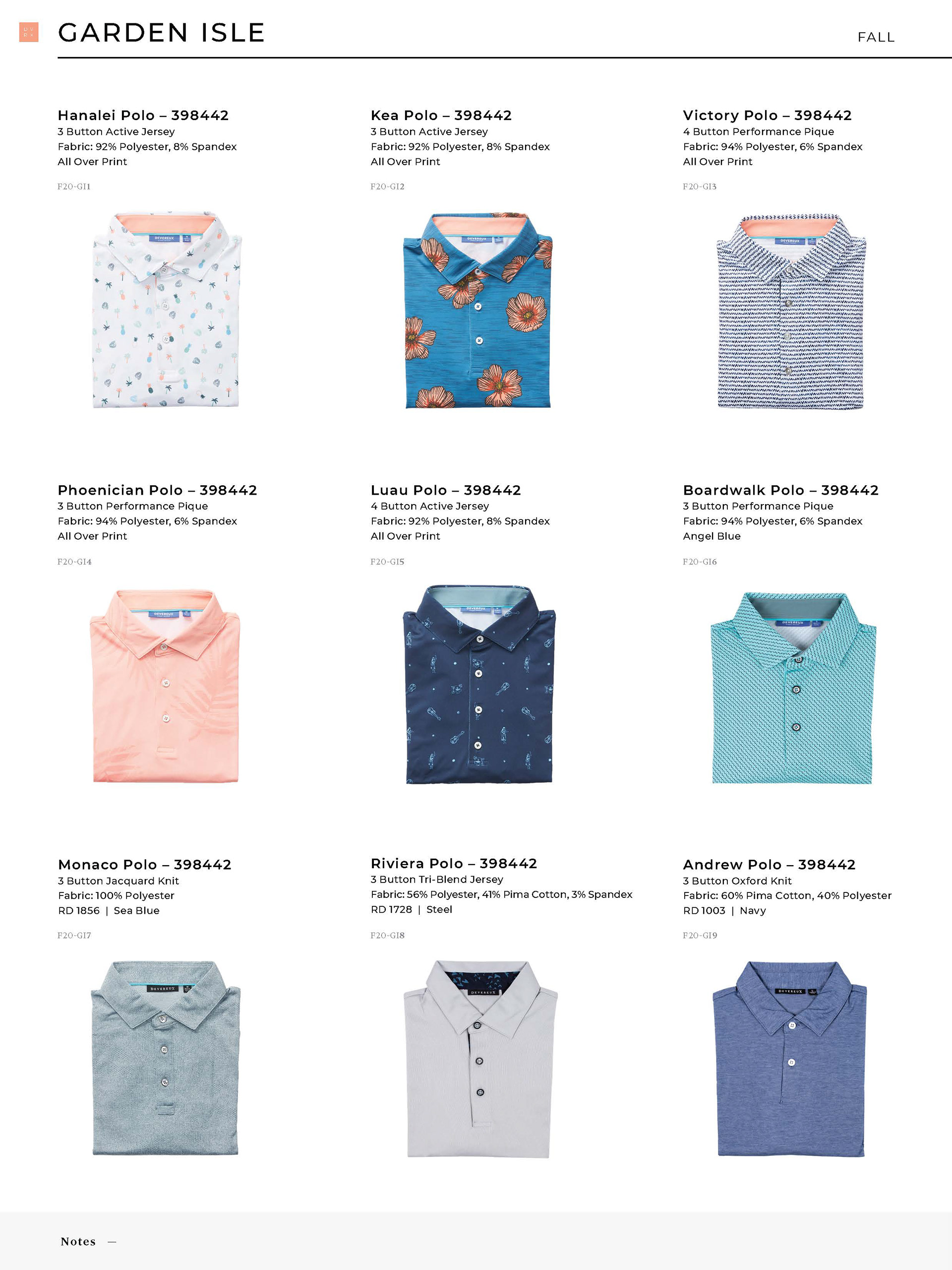Screen dimensions: 952x1270
Task: Select the pink Phoenician Polo image
Action: coord(165,686)
